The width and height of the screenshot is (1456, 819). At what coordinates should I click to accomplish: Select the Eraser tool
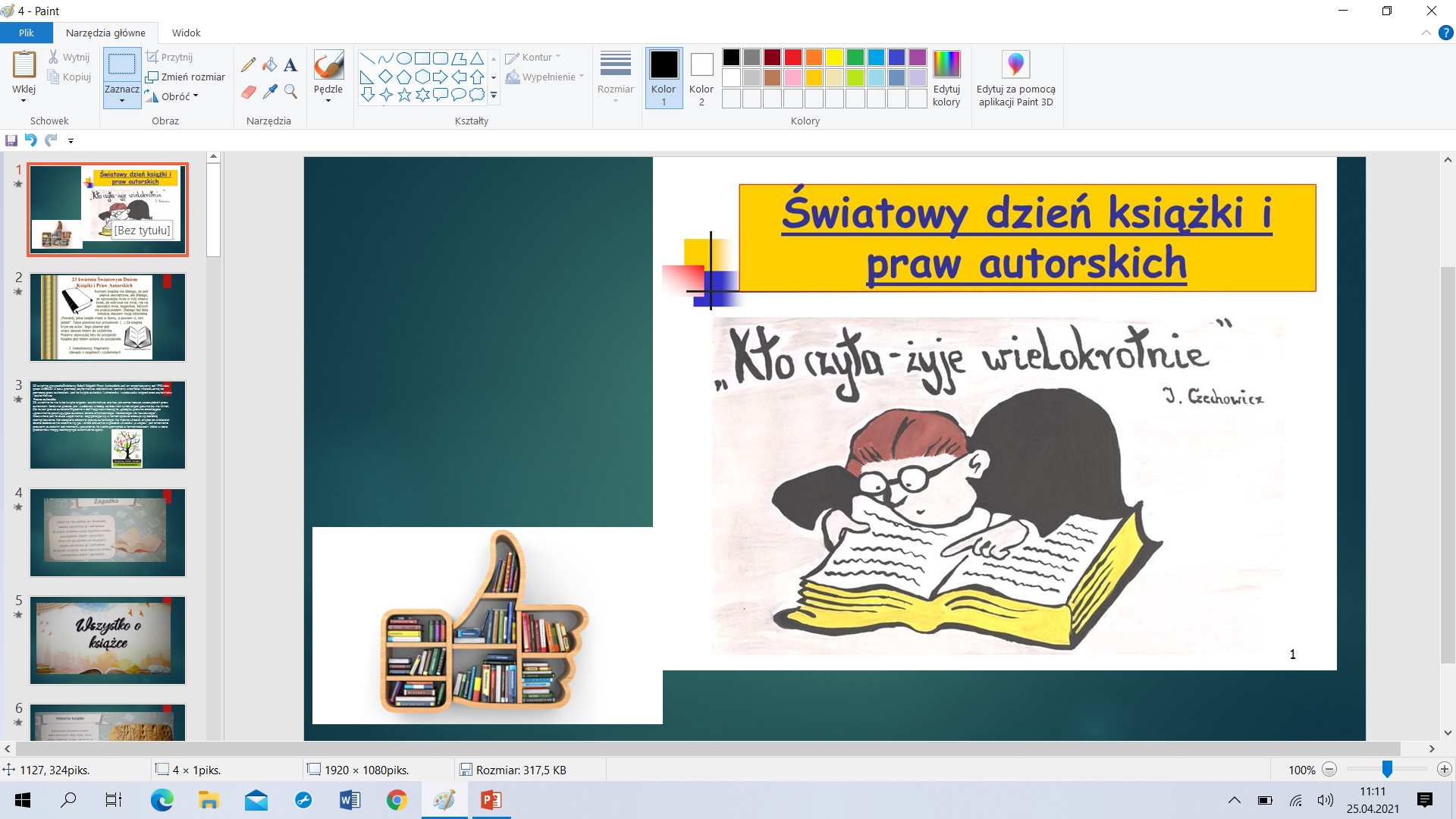pos(249,92)
